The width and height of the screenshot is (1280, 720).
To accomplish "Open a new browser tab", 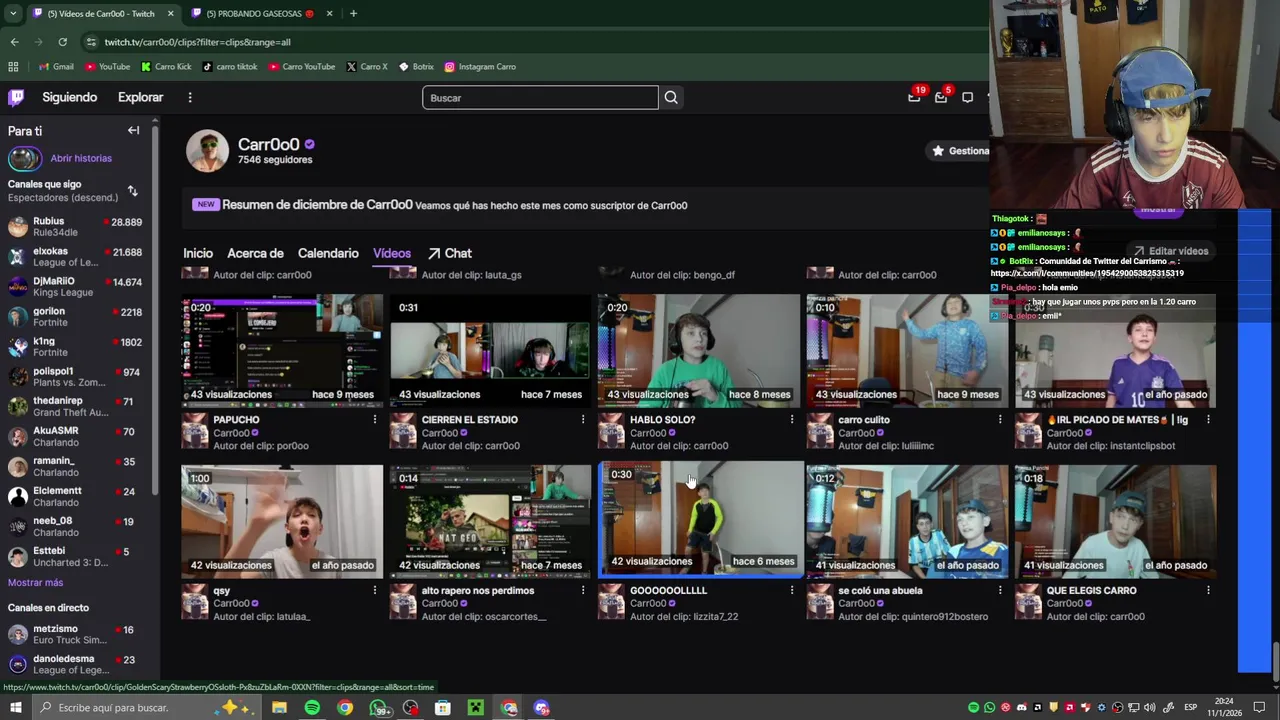I will click(353, 14).
